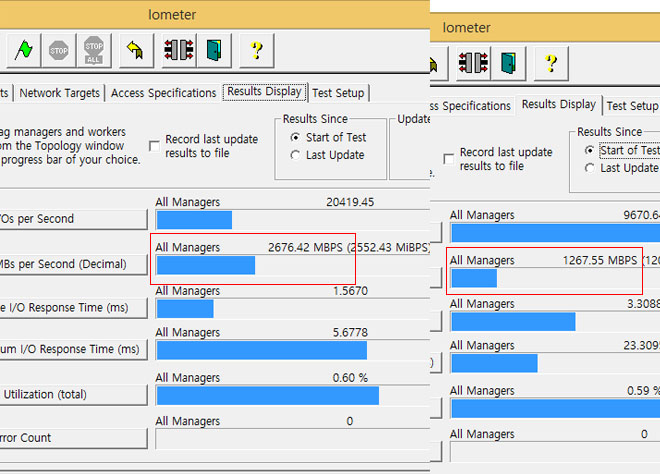Open Help question mark in right window
This screenshot has width=660, height=474.
point(550,61)
